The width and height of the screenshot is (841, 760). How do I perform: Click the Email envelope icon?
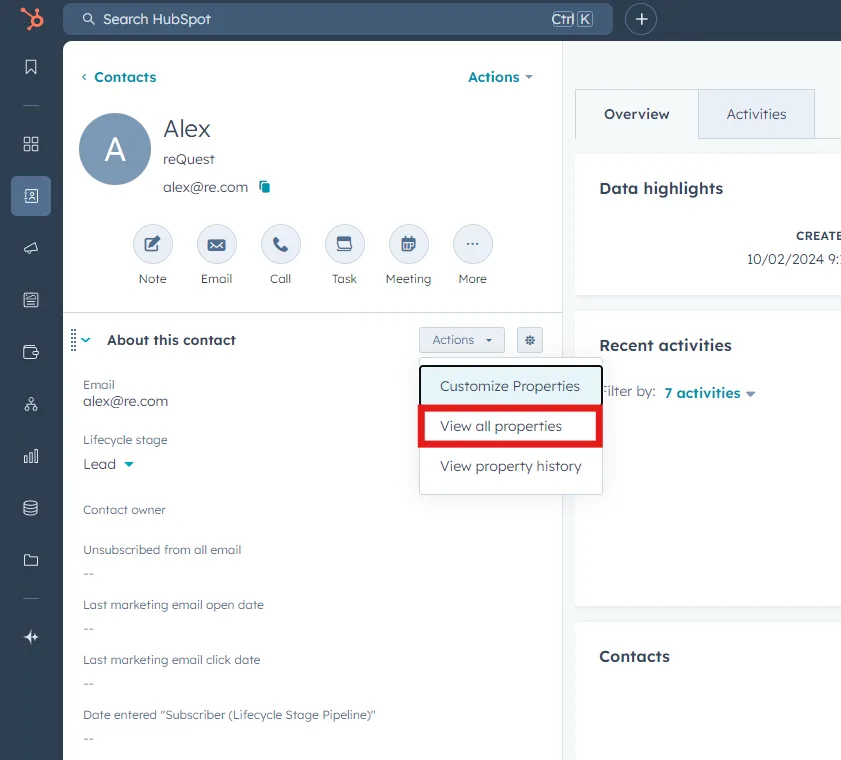pos(217,244)
